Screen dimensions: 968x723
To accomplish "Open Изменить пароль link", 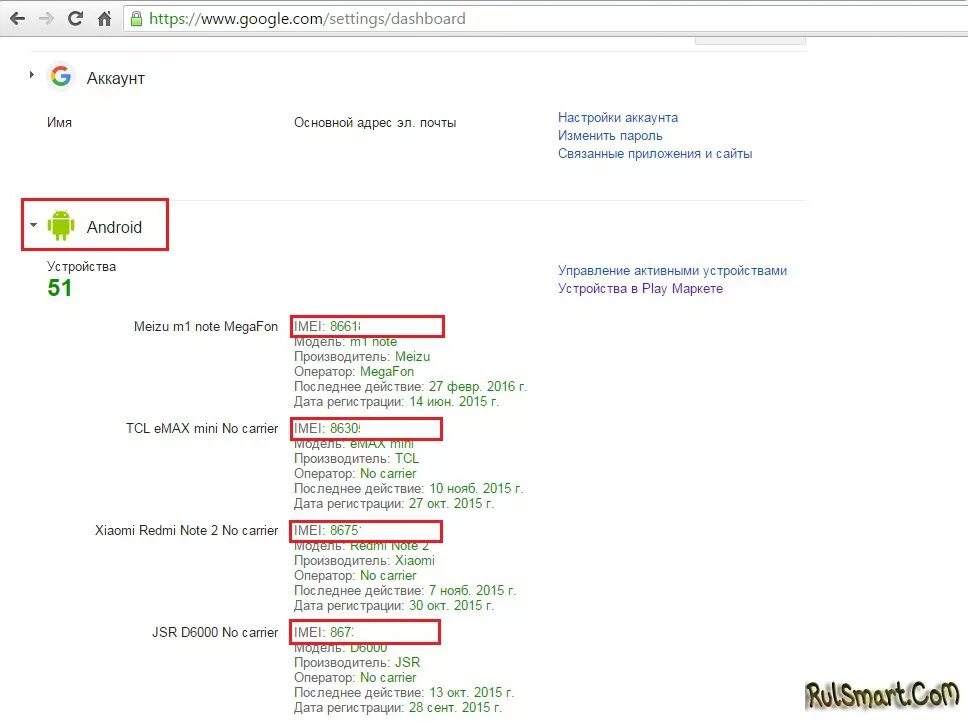I will tap(610, 135).
